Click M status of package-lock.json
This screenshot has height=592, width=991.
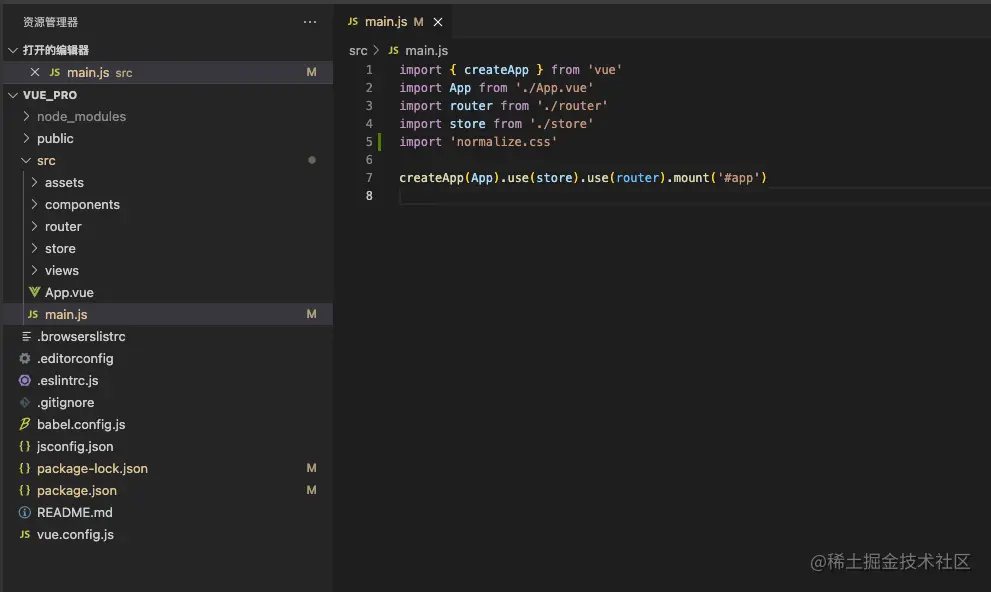coord(311,468)
